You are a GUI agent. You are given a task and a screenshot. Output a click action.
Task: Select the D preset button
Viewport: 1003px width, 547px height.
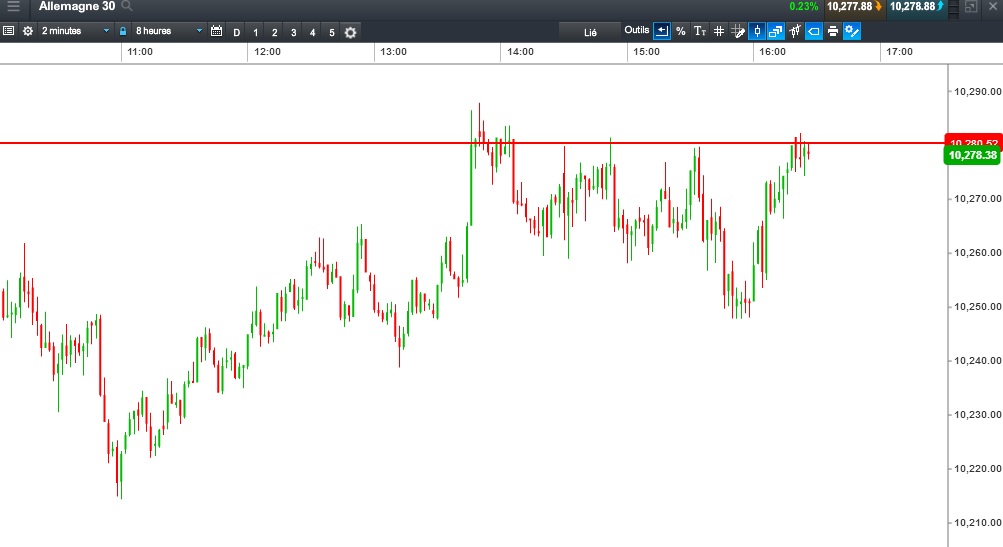tap(237, 32)
